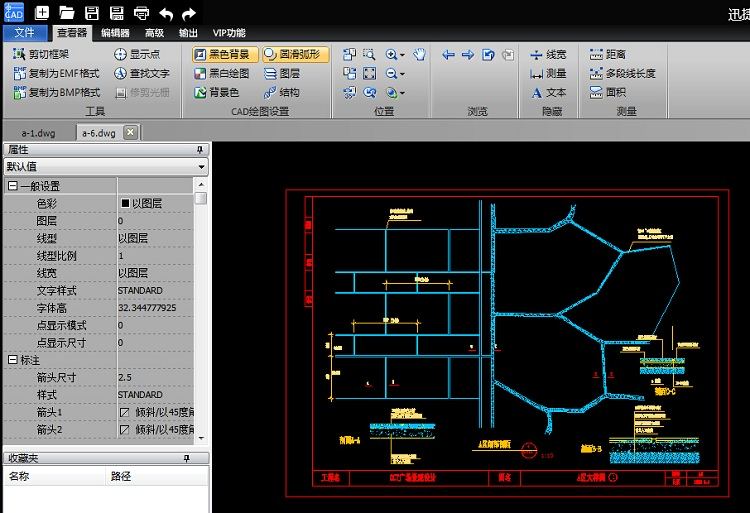This screenshot has height=513, width=750.
Task: Open the 文件 menu button
Action: pyautogui.click(x=24, y=32)
